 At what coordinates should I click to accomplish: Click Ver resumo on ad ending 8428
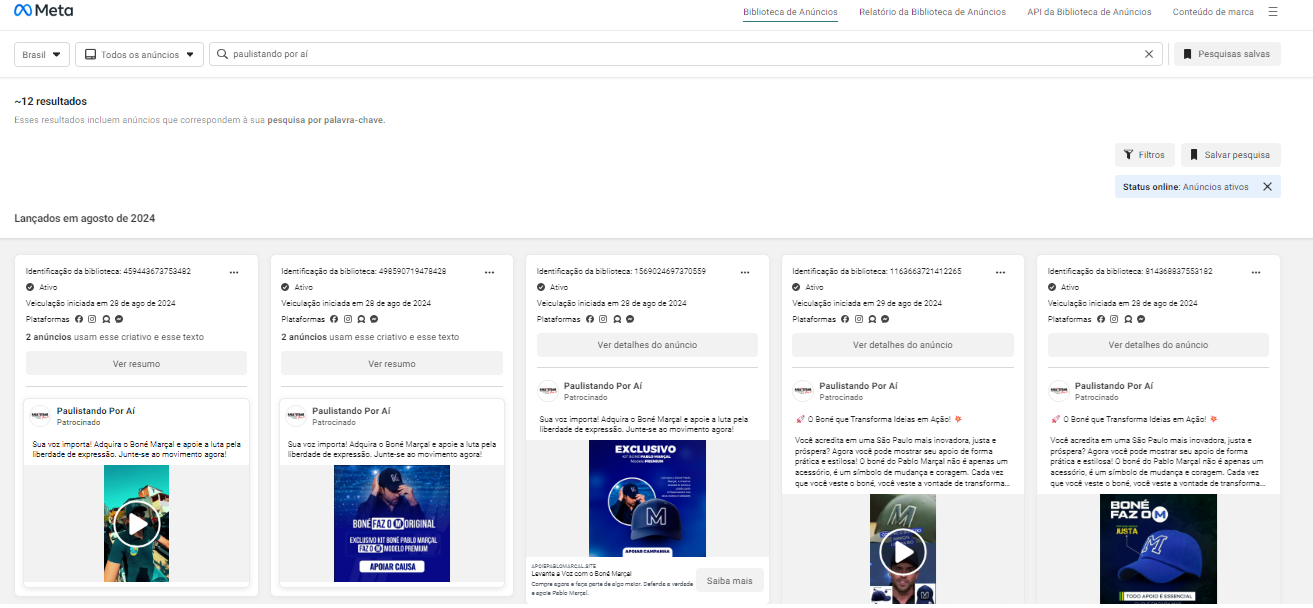tap(392, 364)
